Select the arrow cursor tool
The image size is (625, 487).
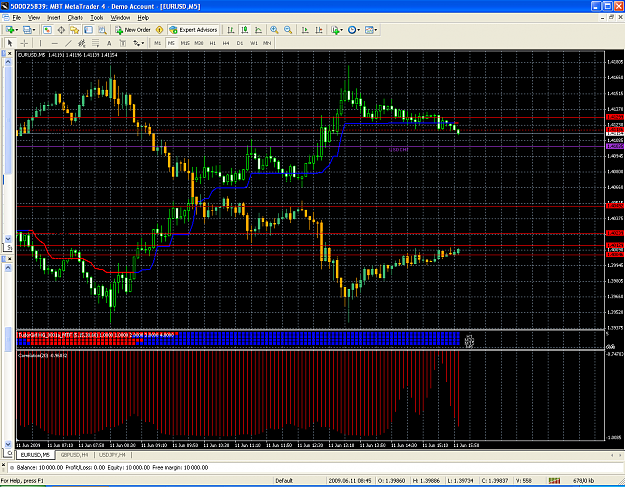[10, 43]
